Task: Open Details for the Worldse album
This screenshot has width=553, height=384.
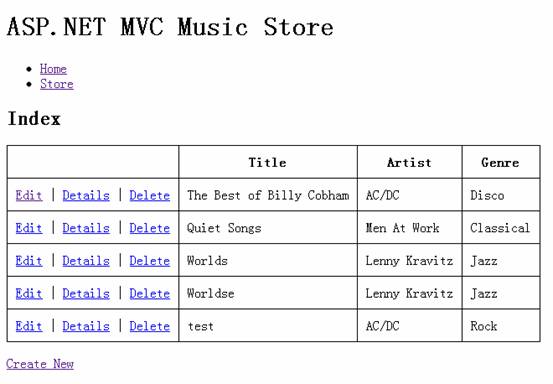Action: coord(86,293)
